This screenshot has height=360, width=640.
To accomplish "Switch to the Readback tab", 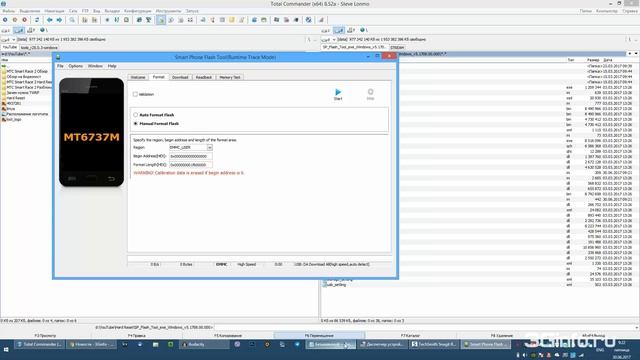I will pos(204,77).
